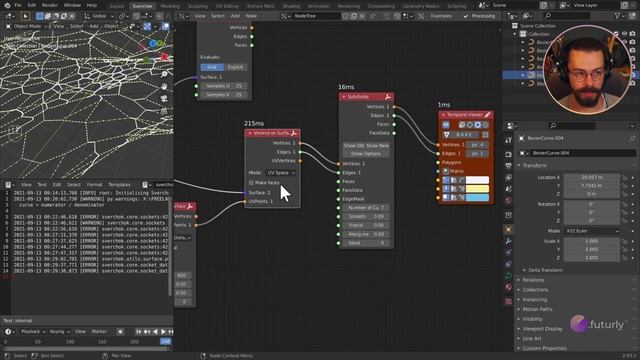Select Explicit evaluate mode

235,67
